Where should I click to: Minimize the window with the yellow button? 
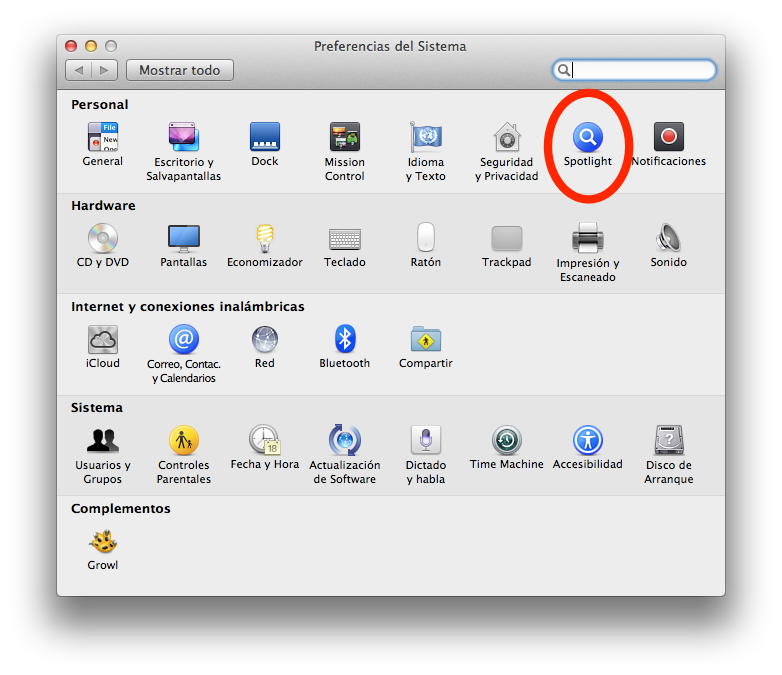[91, 46]
